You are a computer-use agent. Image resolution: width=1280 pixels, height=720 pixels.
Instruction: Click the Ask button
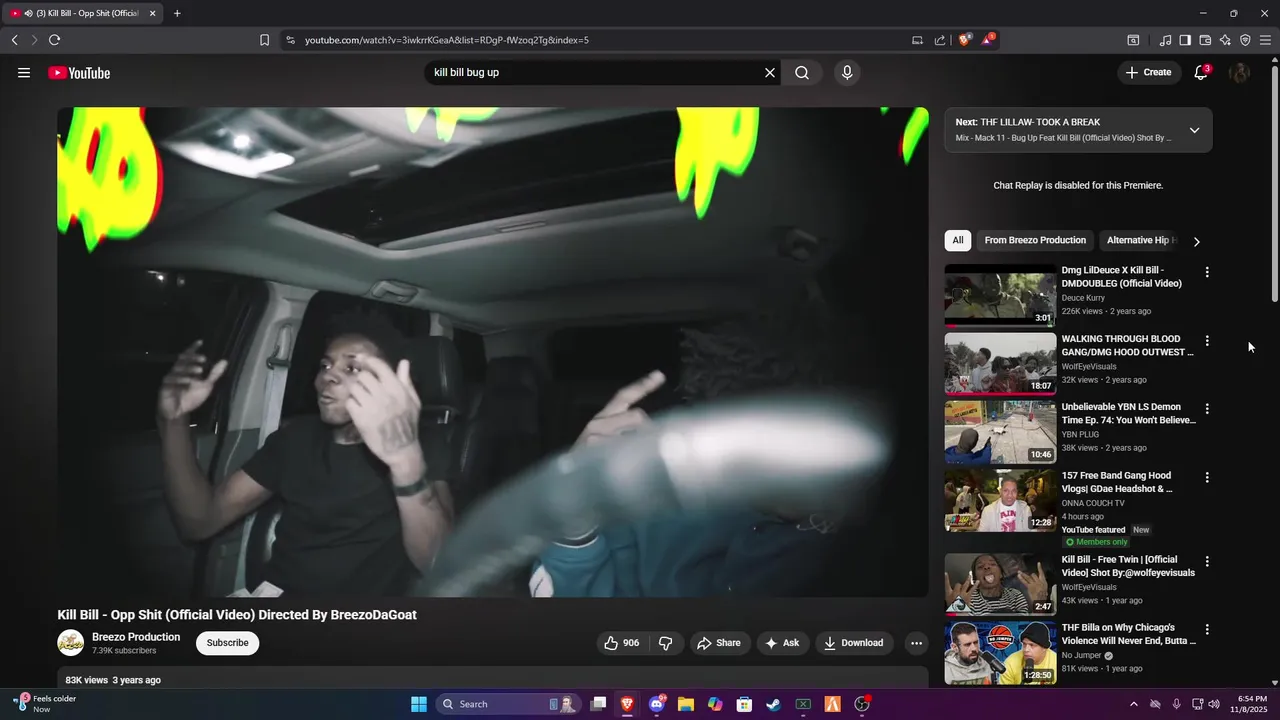(x=782, y=643)
